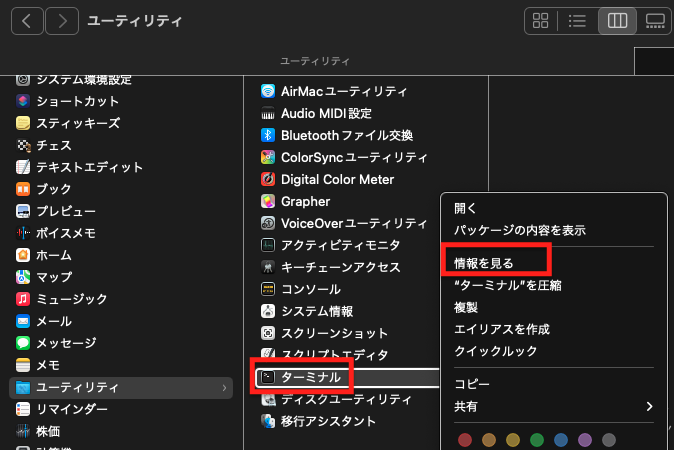674x450 pixels.
Task: Select the AirMac ユーティリティ icon
Action: tap(268, 91)
